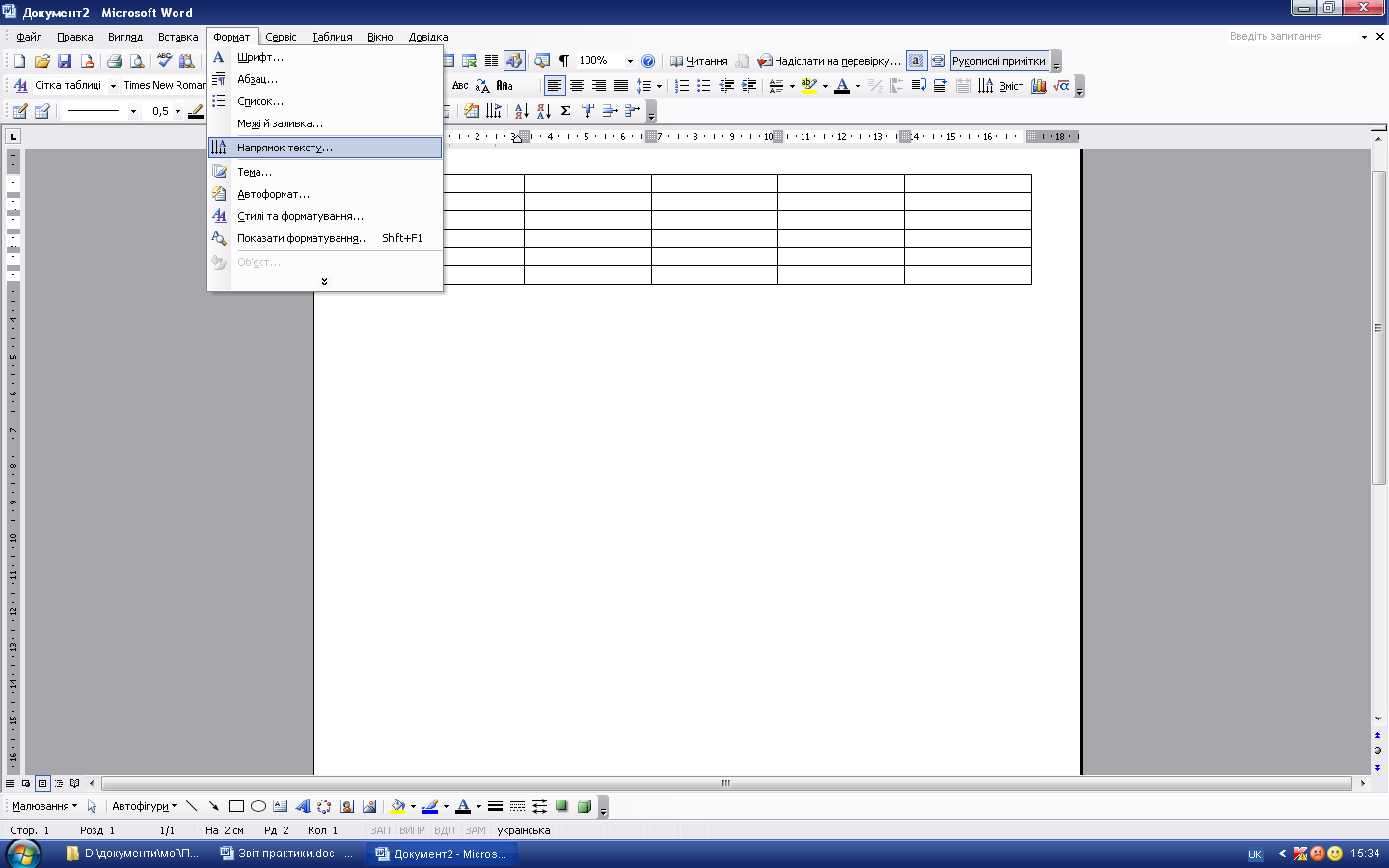Run spelling and grammar check icon

click(164, 61)
